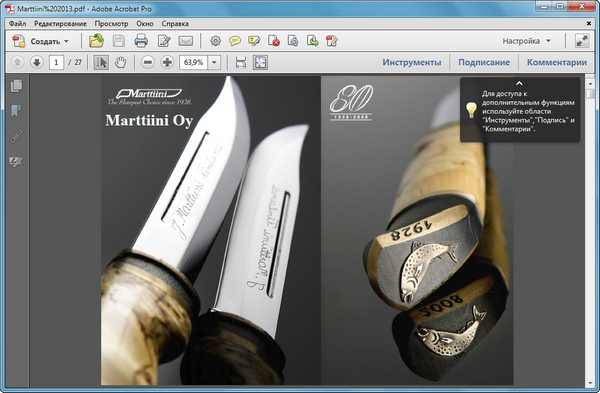Click the page with magnifier icon
Image resolution: width=600 pixels, height=393 pixels.
coord(293,41)
